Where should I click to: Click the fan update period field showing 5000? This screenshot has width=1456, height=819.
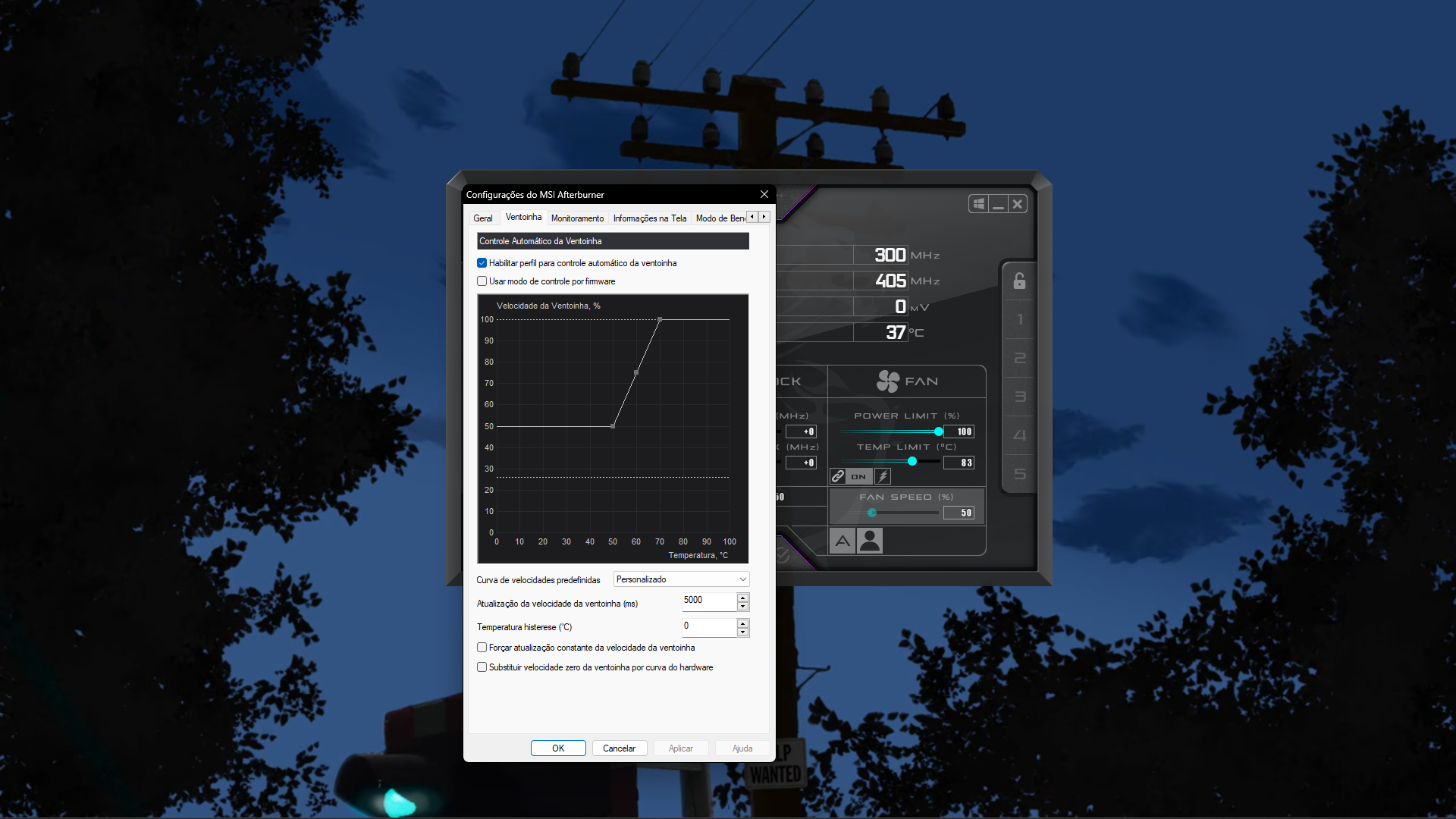pos(709,601)
